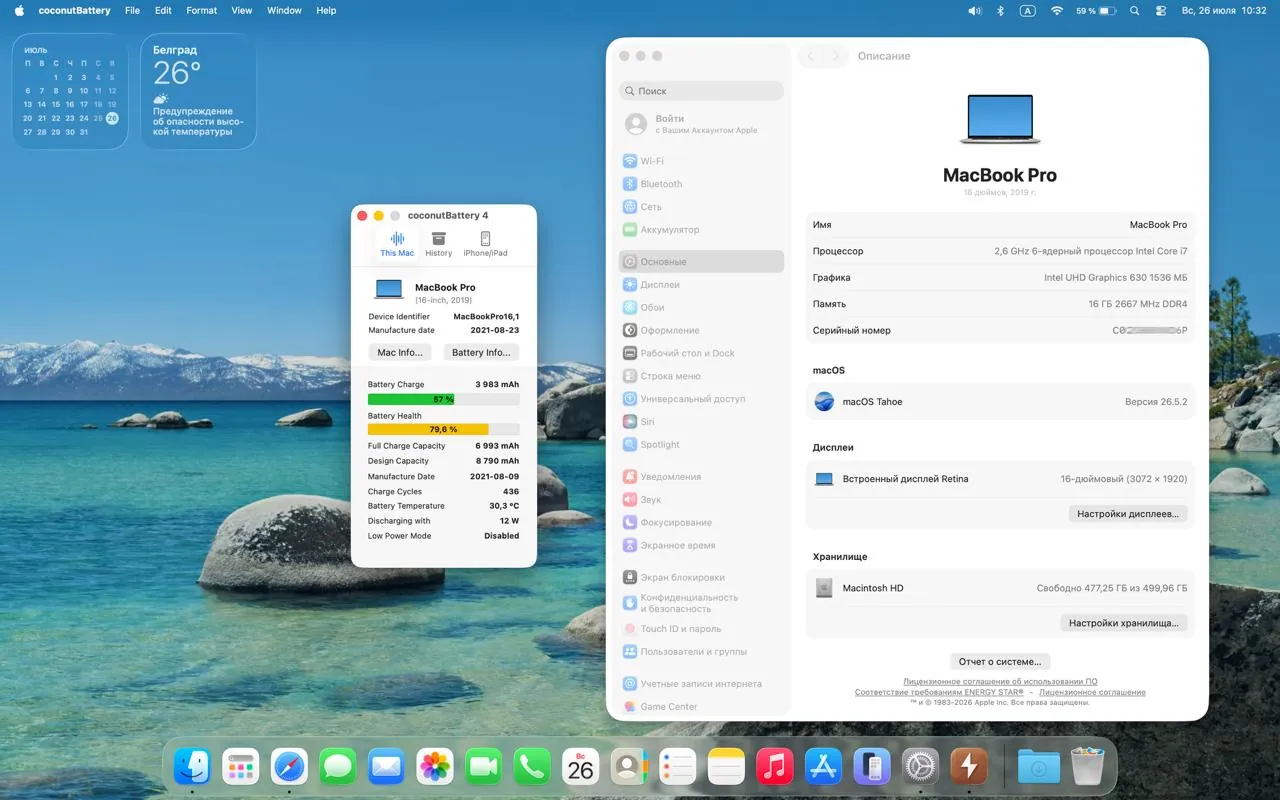Open Рабочий стол и Dock settings
This screenshot has width=1280, height=800.
tap(701, 353)
